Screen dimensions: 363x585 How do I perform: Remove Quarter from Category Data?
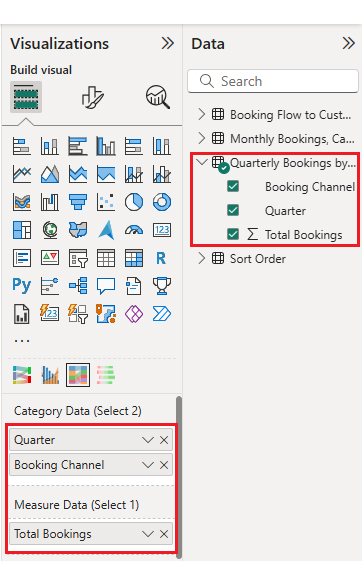tap(164, 440)
